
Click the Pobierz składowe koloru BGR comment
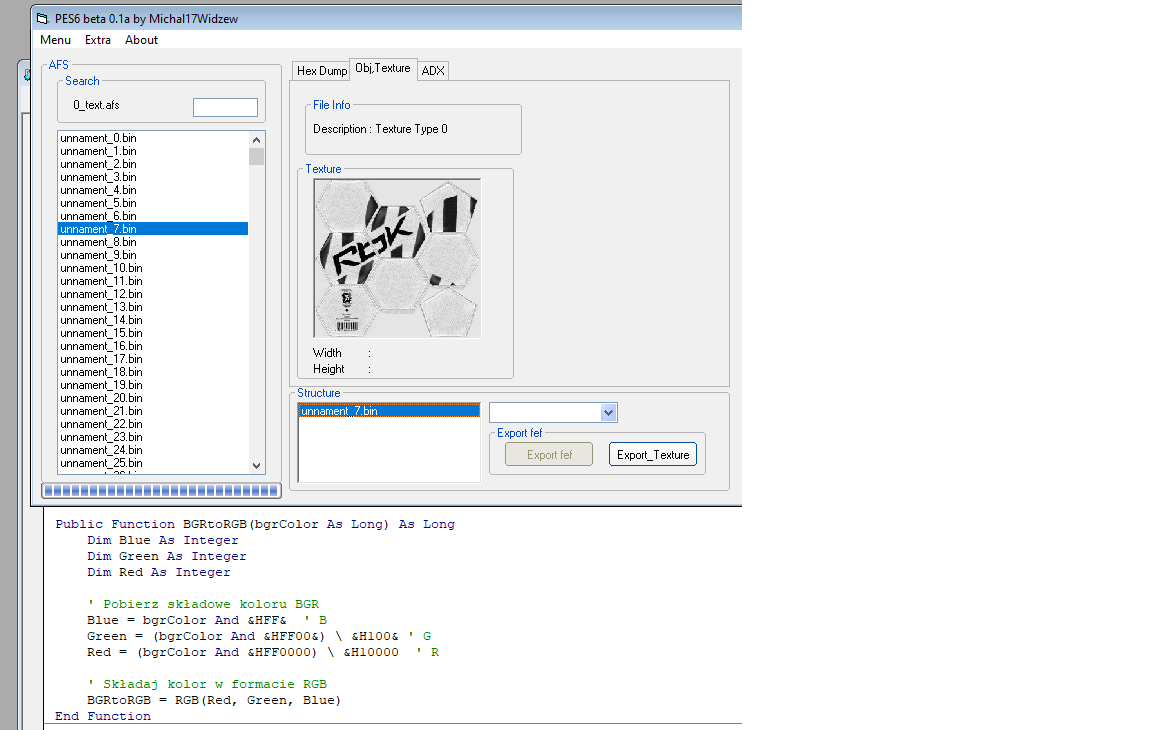[204, 604]
